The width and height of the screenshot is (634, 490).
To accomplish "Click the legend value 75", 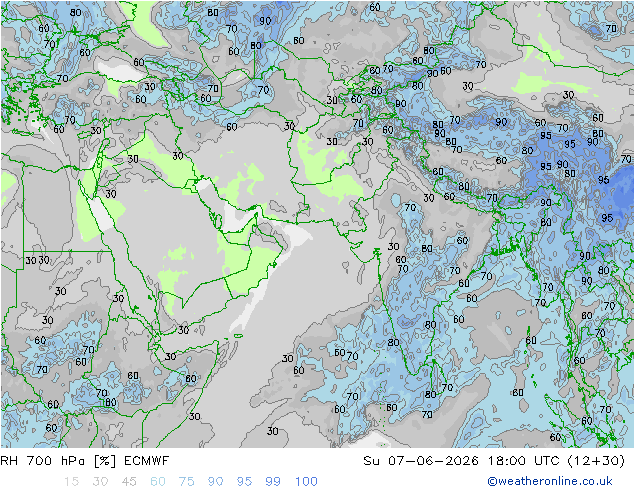I will pyautogui.click(x=186, y=481).
